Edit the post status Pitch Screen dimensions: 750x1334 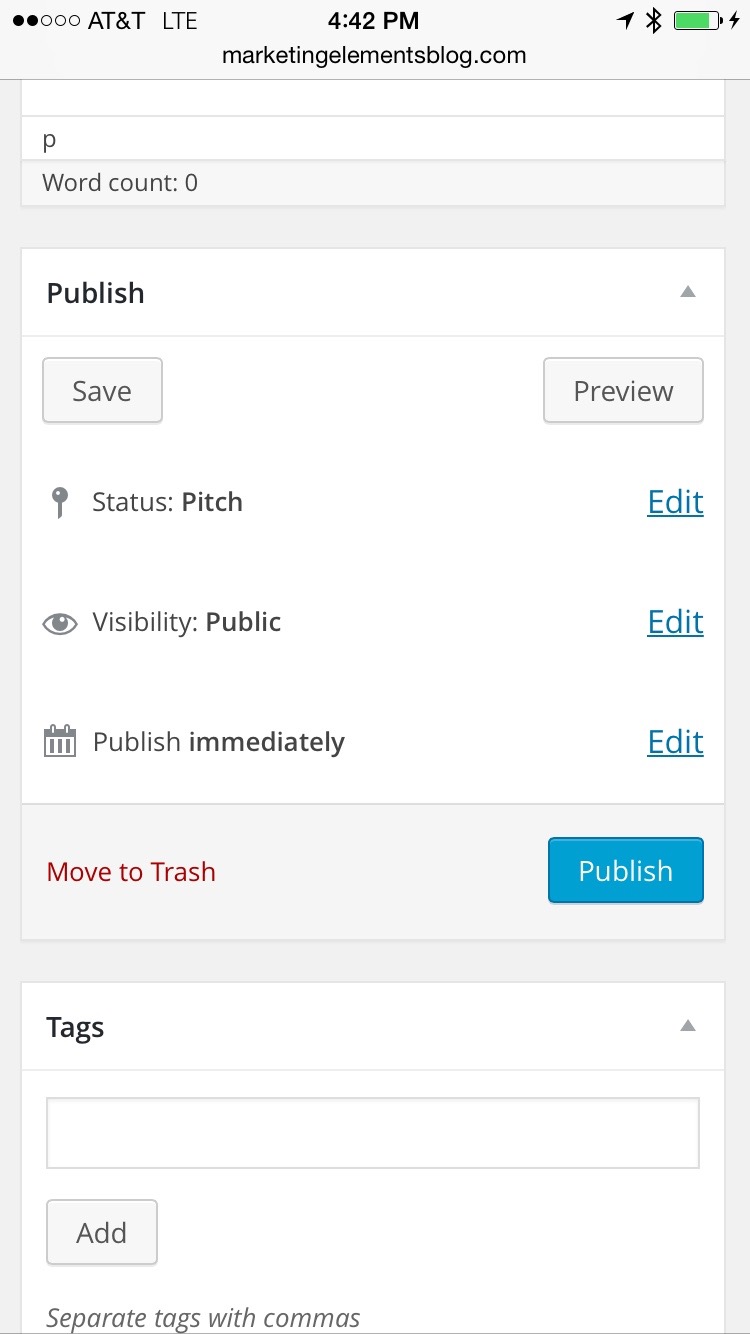click(x=675, y=502)
